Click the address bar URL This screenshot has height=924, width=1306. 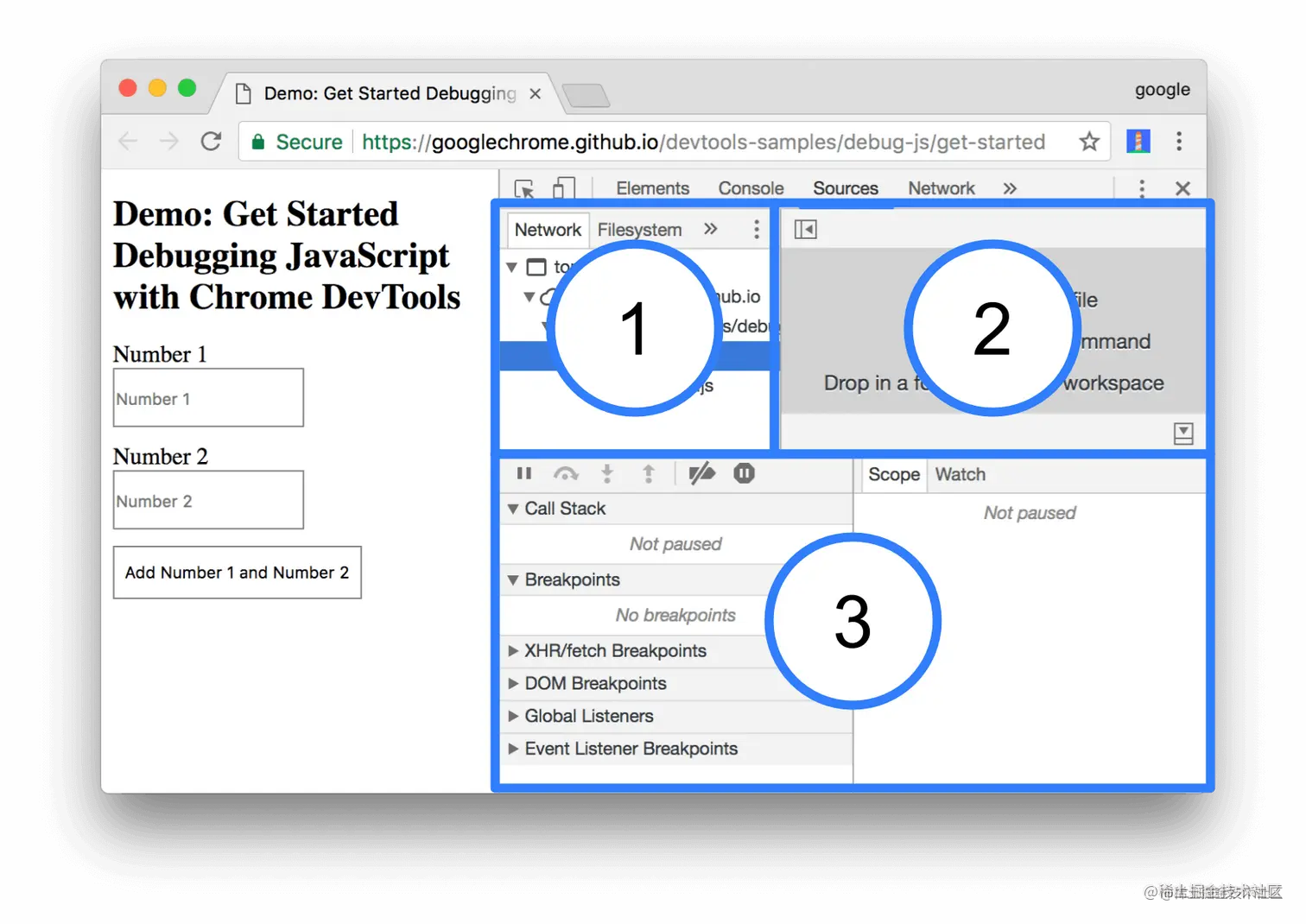point(703,142)
